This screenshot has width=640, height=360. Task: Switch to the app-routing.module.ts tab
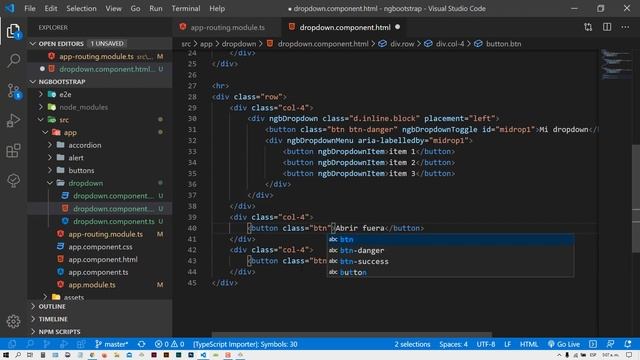227,27
